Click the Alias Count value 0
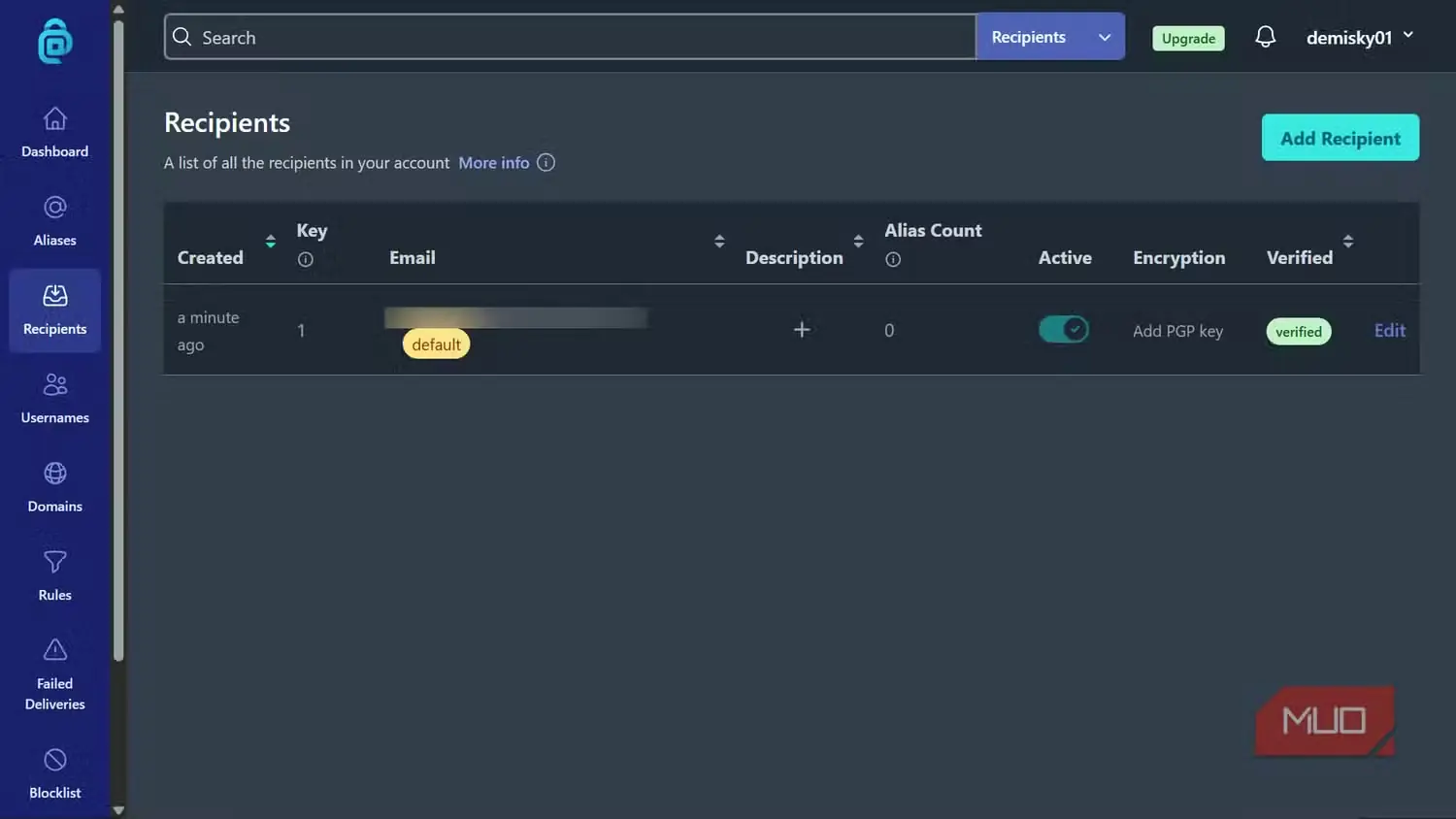This screenshot has height=819, width=1456. pos(889,330)
